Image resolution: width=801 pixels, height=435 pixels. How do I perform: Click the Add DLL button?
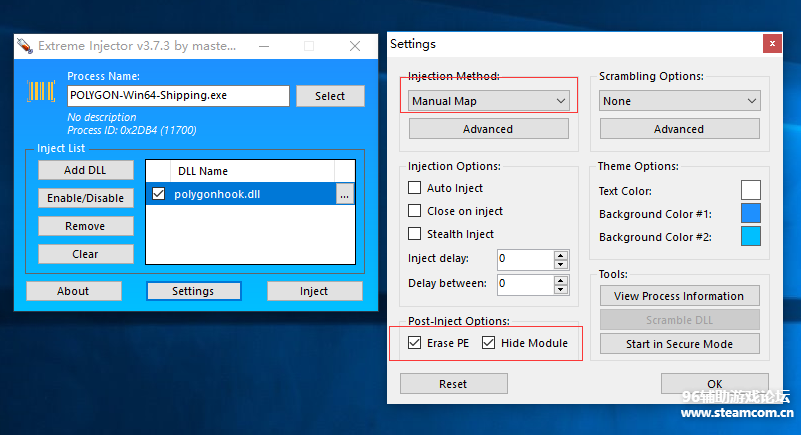(x=85, y=170)
